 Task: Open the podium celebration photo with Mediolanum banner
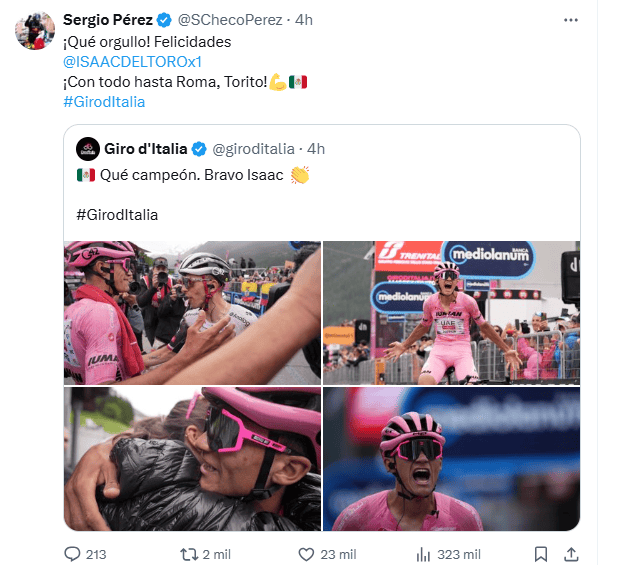pos(451,313)
